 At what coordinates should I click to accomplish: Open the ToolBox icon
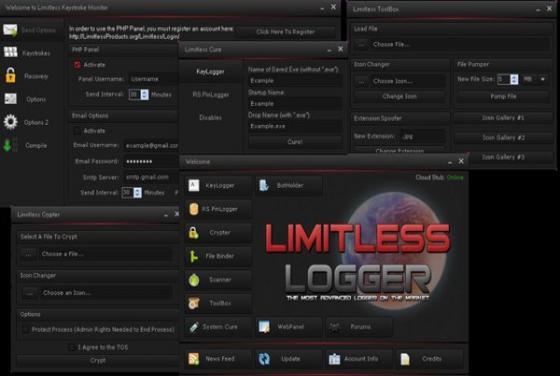(x=194, y=303)
